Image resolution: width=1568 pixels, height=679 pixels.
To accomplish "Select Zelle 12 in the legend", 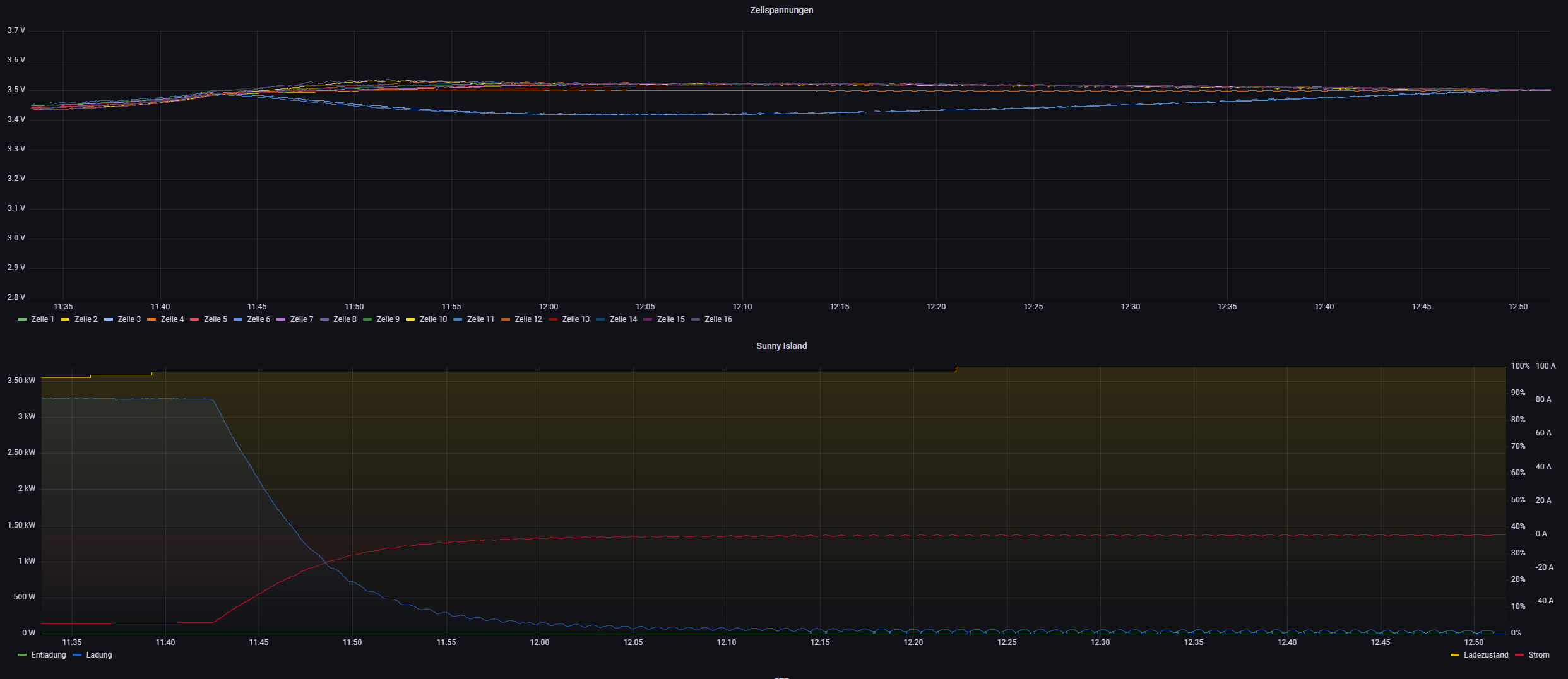I will 528,319.
